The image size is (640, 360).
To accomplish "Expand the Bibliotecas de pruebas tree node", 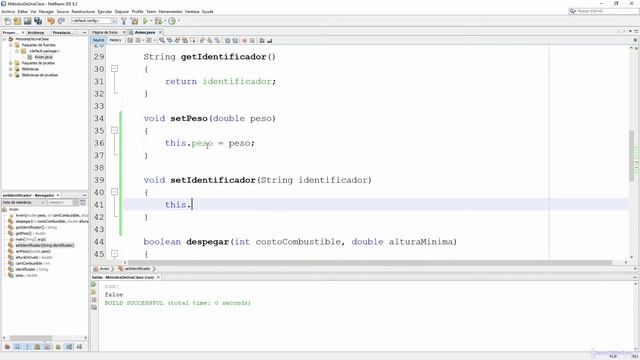I will click(x=11, y=75).
